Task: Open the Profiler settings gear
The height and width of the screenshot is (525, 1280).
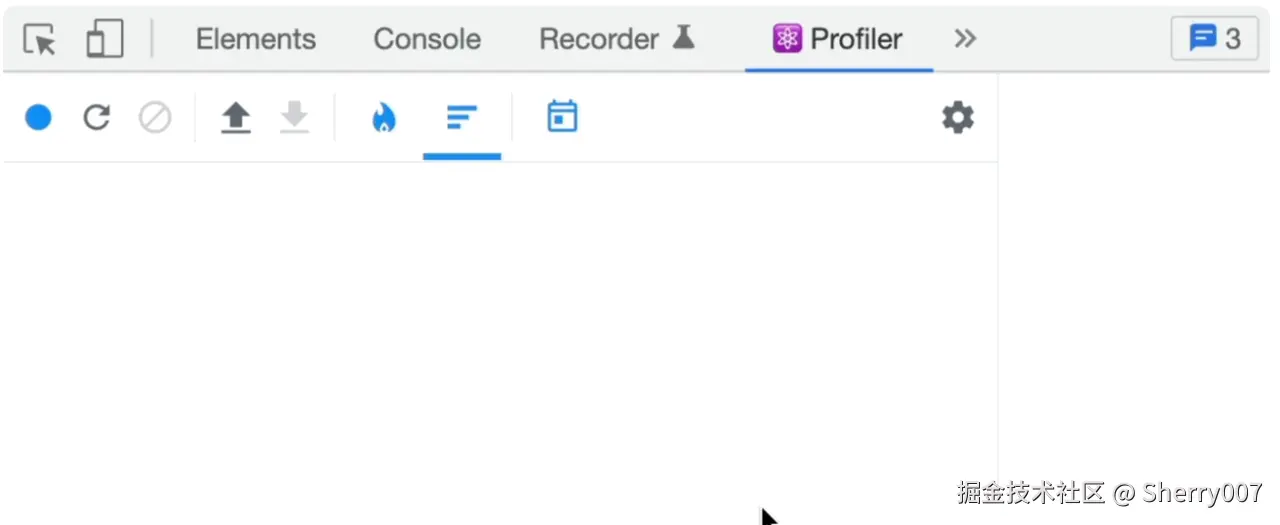Action: [x=958, y=118]
